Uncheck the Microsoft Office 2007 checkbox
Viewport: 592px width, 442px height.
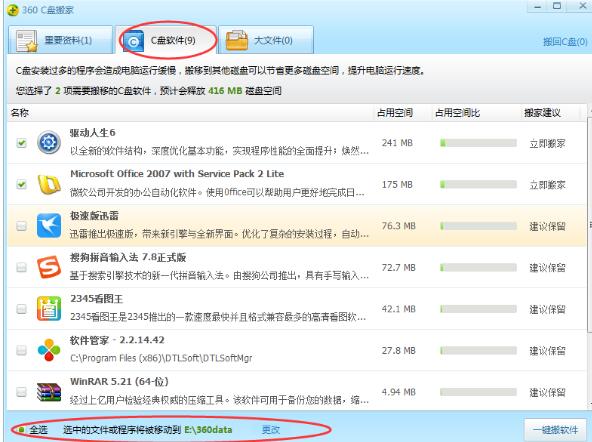click(x=22, y=185)
